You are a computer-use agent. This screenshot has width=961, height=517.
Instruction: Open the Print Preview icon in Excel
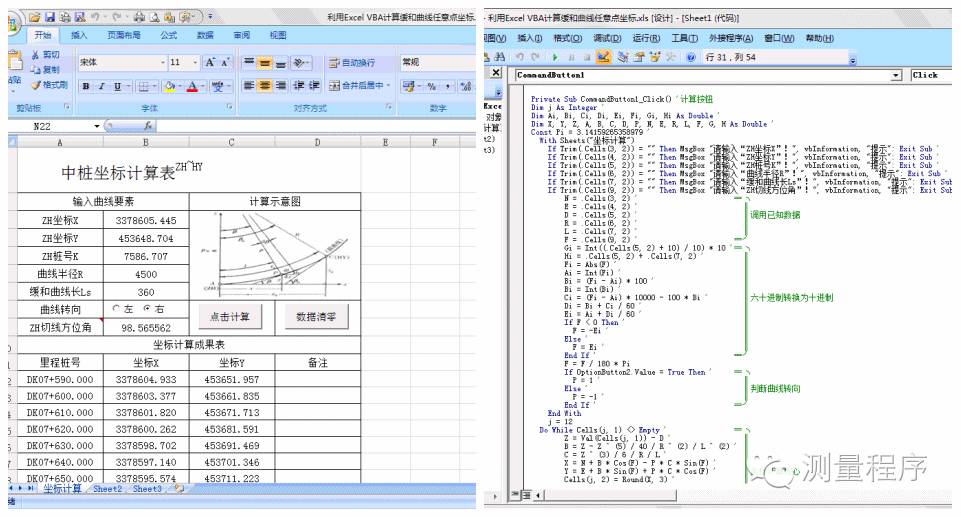[x=154, y=17]
